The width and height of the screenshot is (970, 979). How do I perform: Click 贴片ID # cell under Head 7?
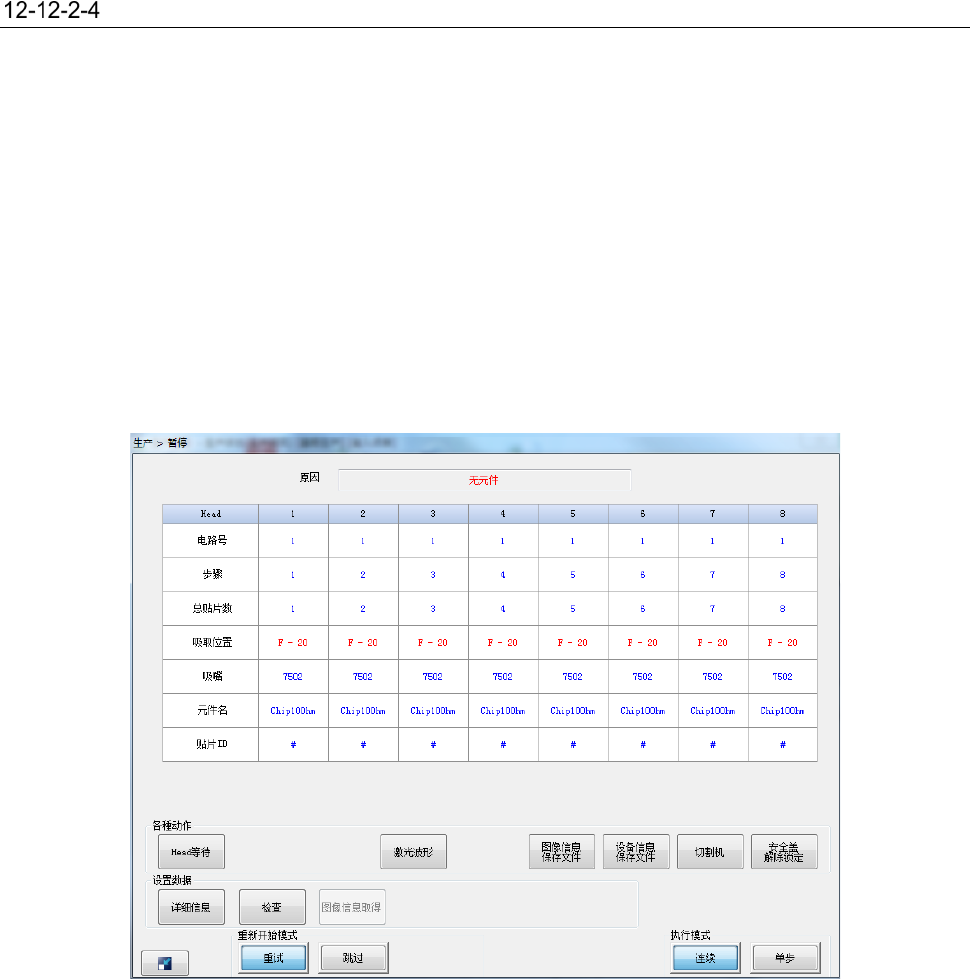713,744
